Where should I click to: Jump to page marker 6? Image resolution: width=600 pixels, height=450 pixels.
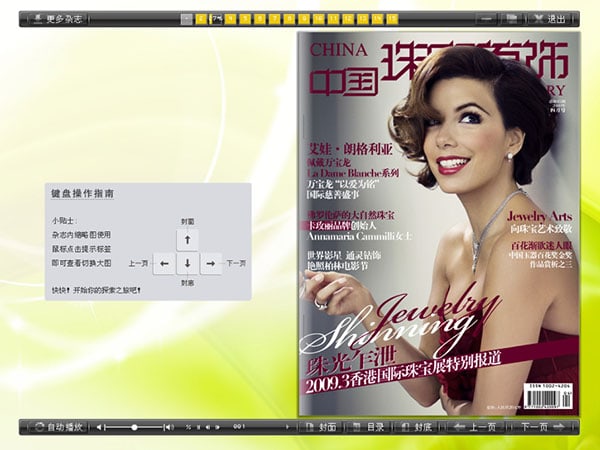260,19
